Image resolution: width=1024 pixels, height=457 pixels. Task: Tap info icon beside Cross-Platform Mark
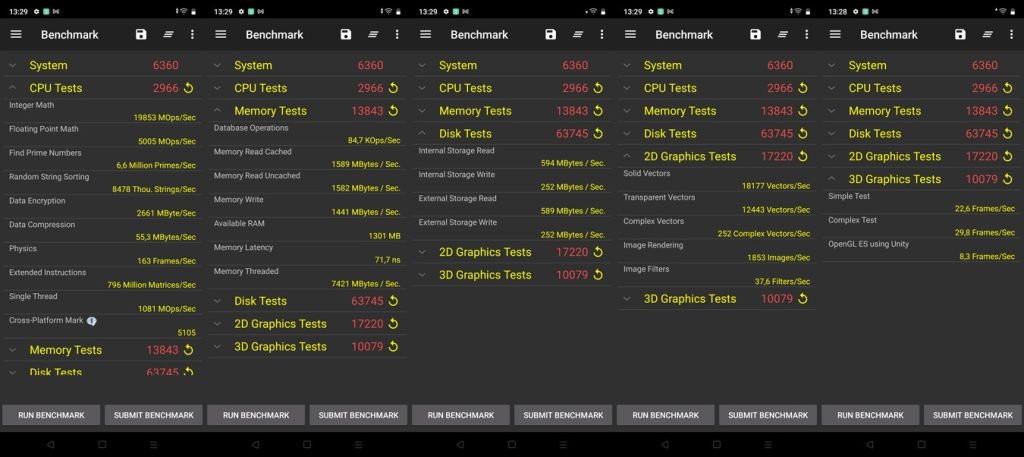click(91, 321)
